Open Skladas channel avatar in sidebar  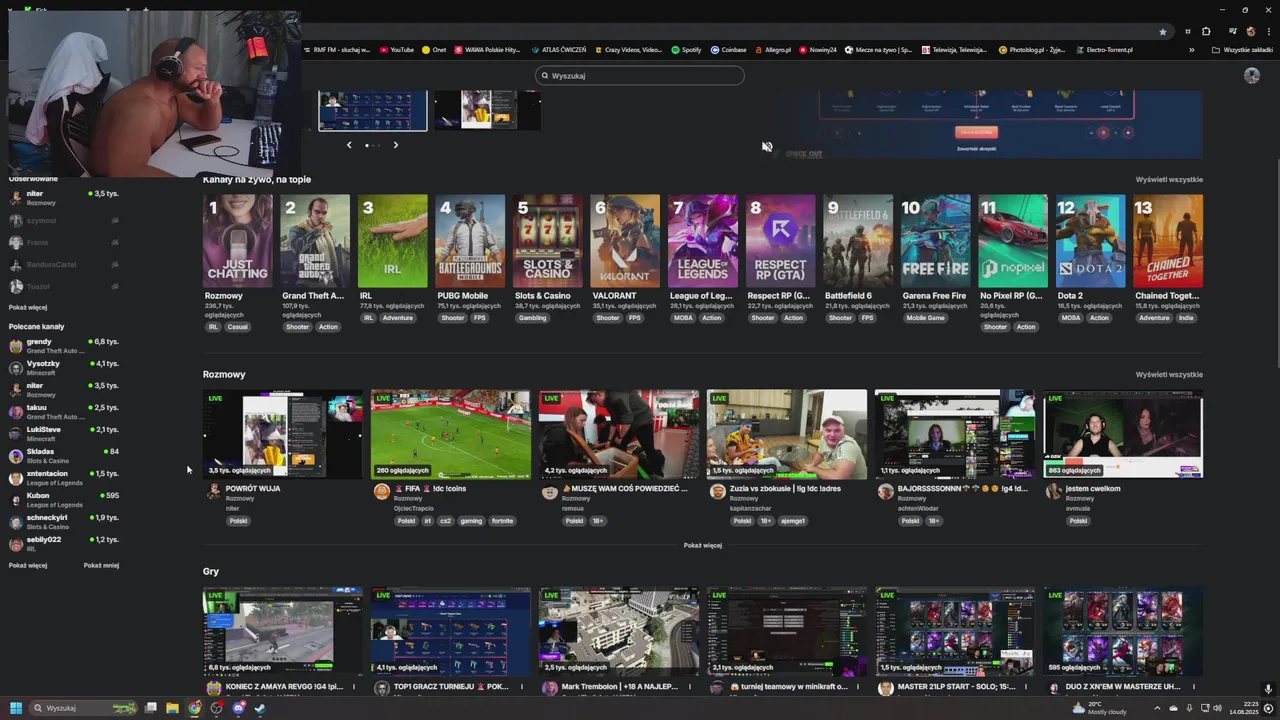(x=16, y=456)
